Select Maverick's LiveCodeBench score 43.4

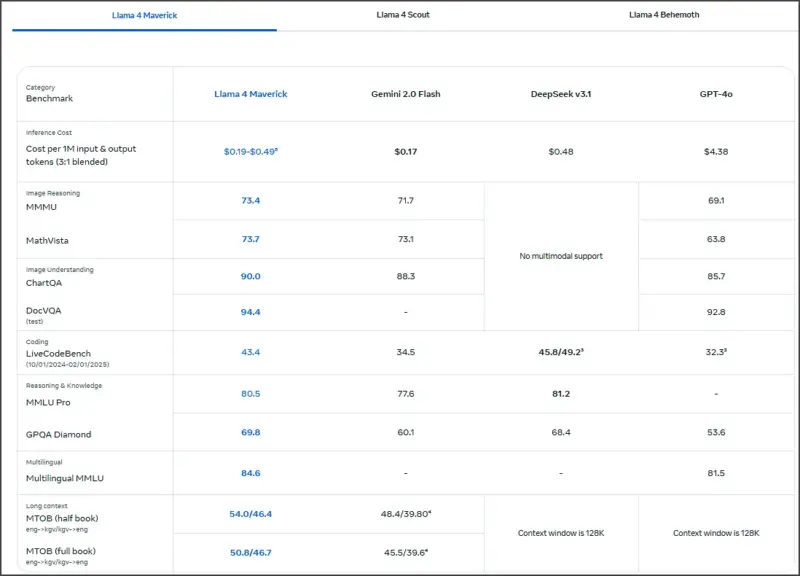pos(251,352)
